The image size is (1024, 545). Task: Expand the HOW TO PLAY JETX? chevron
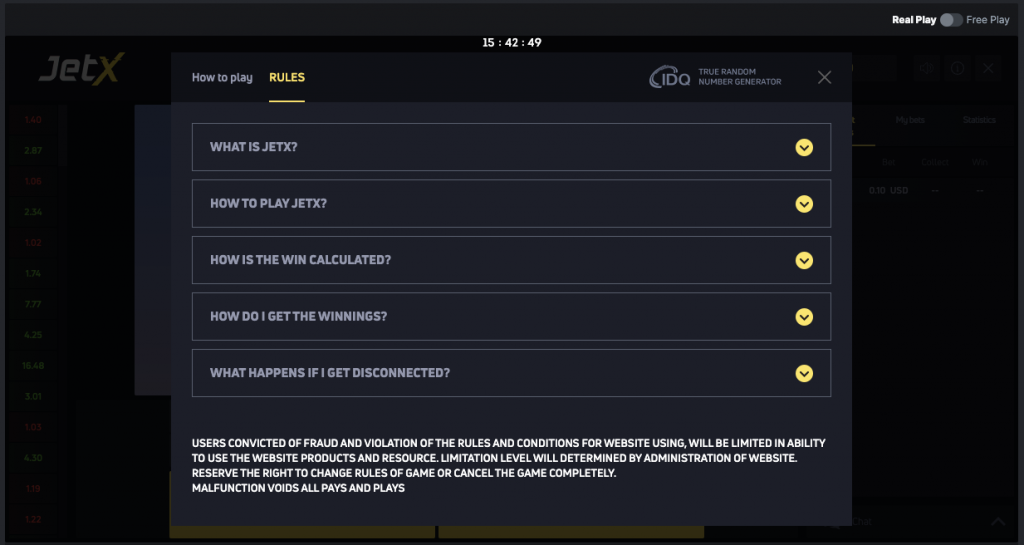tap(804, 204)
